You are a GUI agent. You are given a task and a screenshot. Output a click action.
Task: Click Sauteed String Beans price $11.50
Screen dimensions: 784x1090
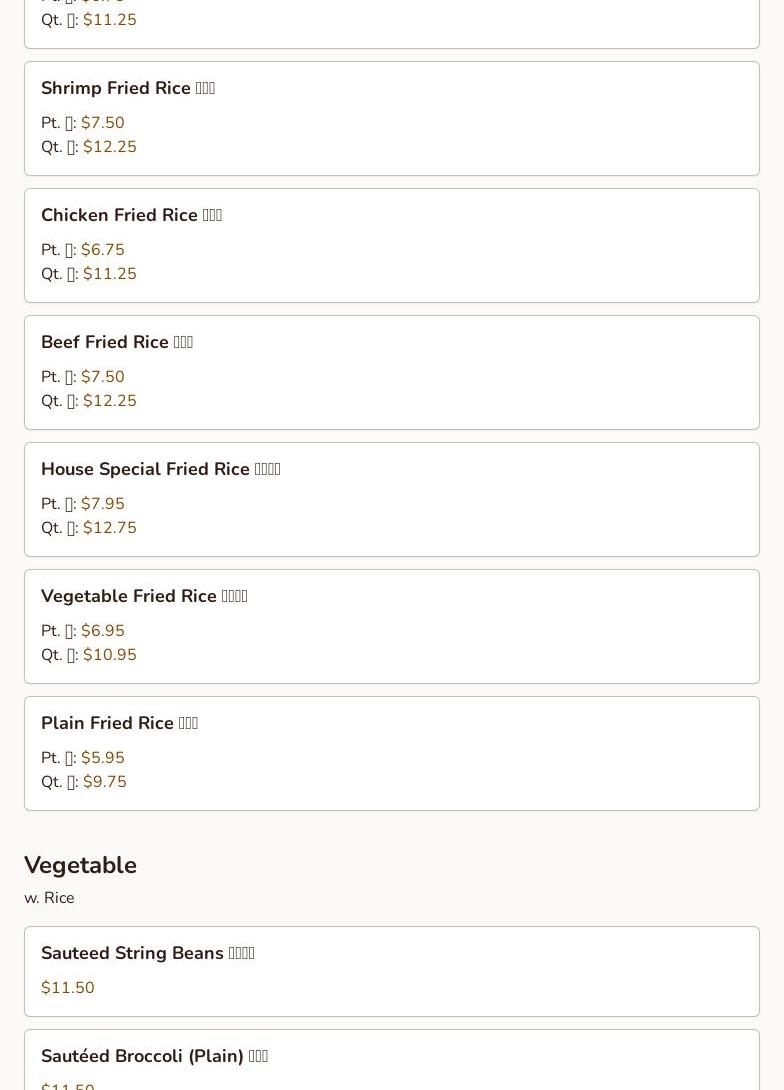(67, 988)
